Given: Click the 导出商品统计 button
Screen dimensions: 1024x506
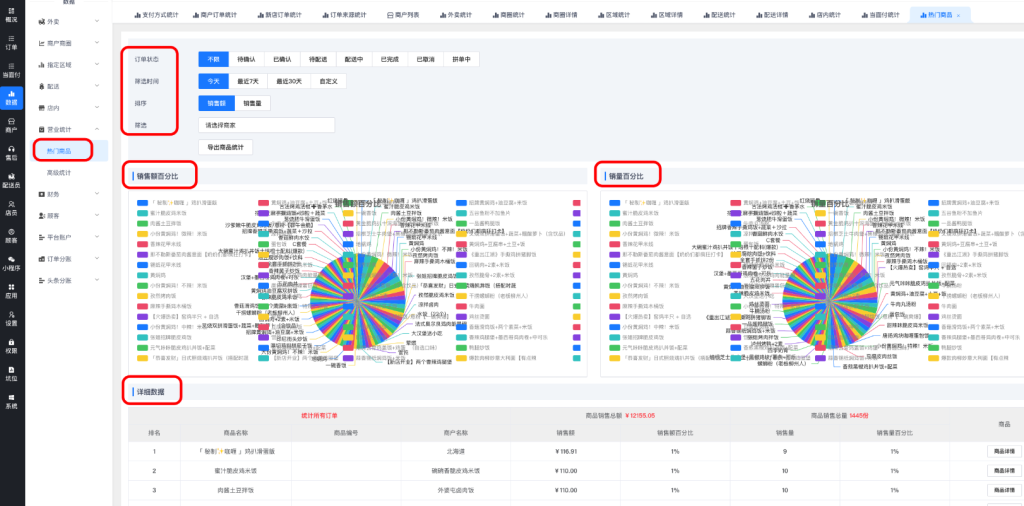Looking at the screenshot, I should (x=225, y=148).
